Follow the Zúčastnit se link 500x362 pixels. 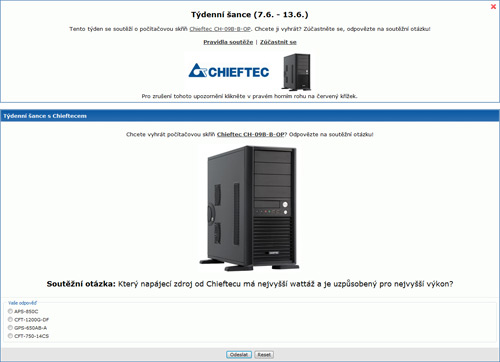tap(278, 42)
